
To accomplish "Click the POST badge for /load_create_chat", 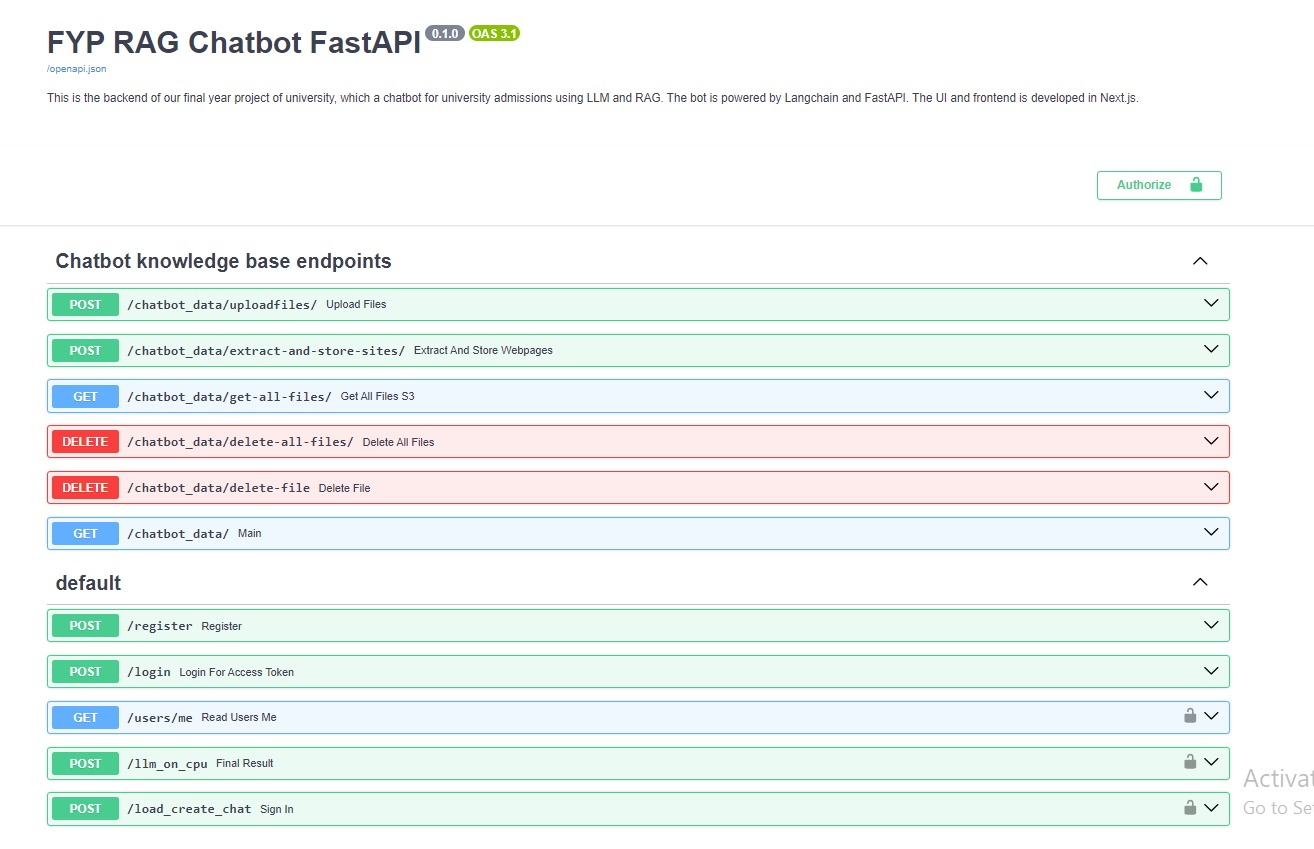I will click(x=86, y=809).
